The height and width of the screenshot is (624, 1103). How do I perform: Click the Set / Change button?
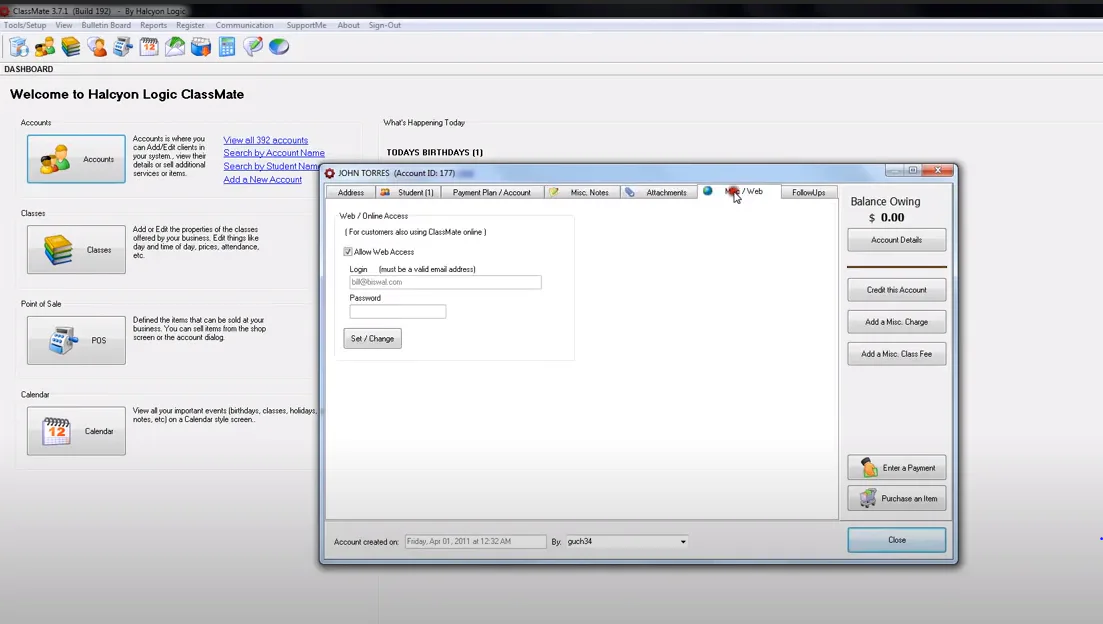(x=372, y=338)
